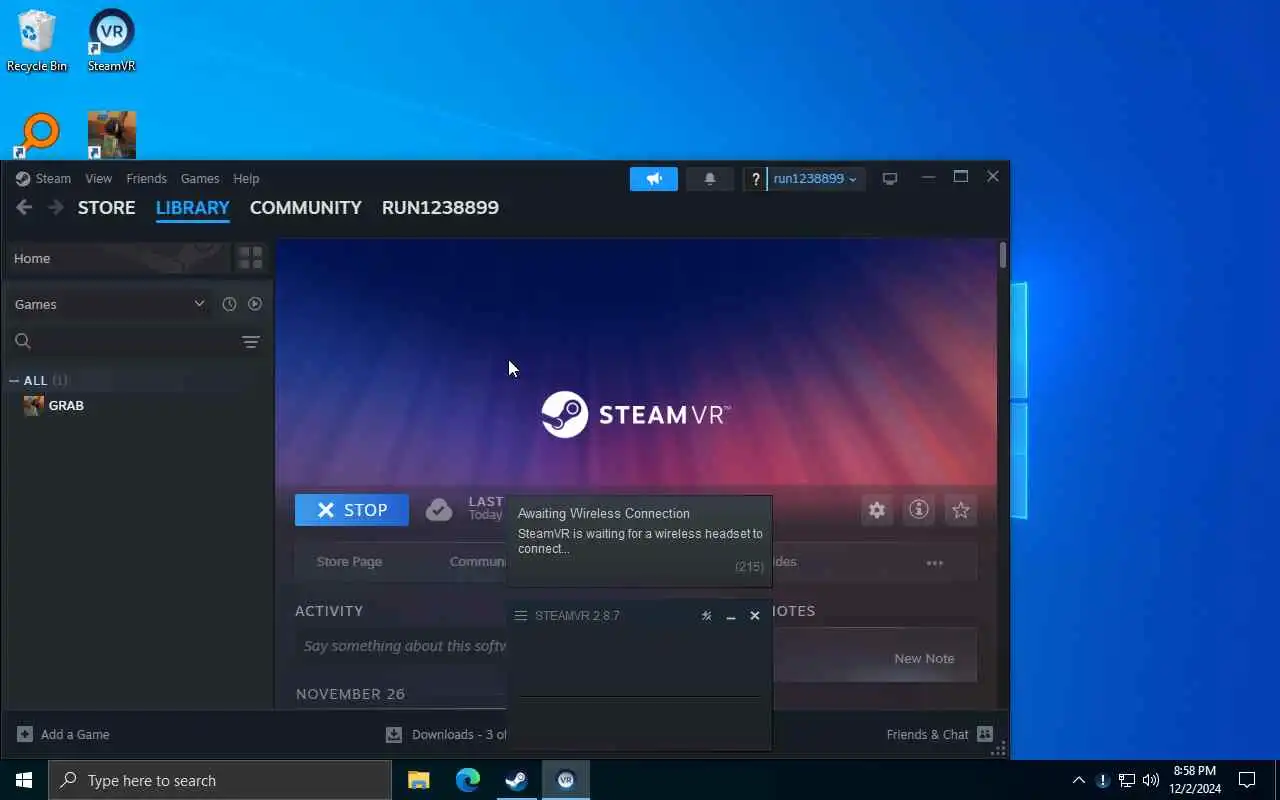Open the Store Page link
The image size is (1280, 800).
tap(349, 562)
